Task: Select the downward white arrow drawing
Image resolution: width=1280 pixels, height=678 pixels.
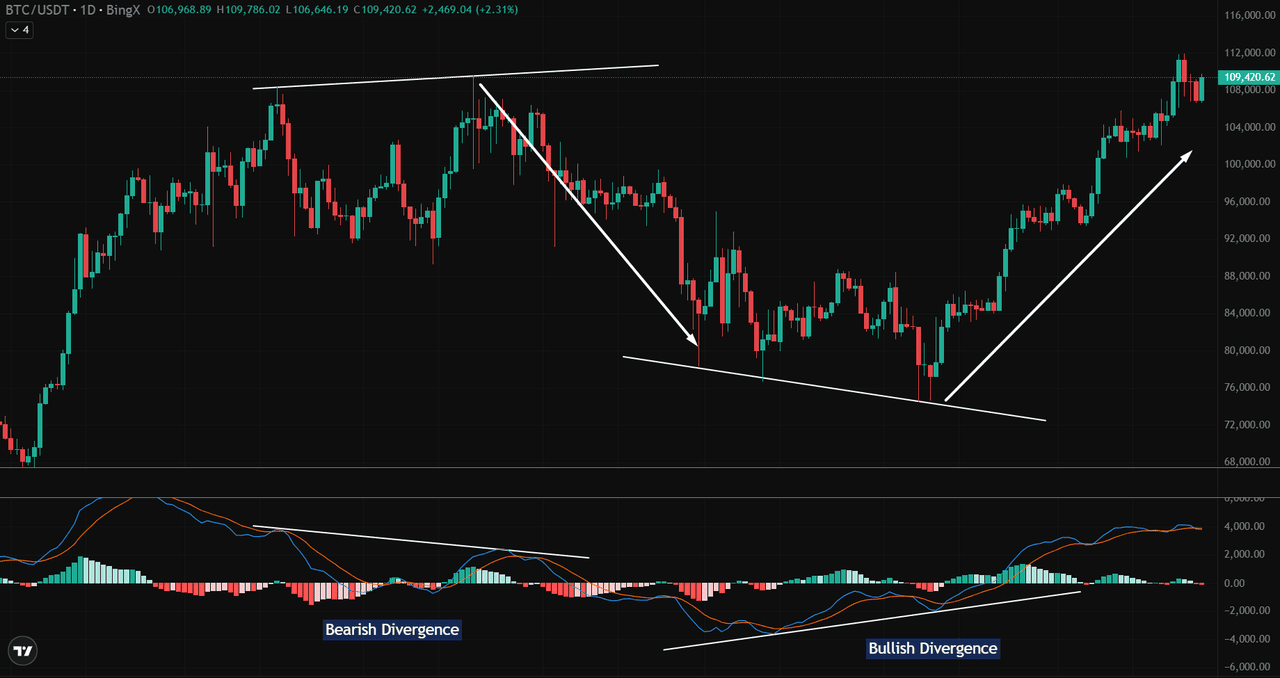Action: point(590,215)
